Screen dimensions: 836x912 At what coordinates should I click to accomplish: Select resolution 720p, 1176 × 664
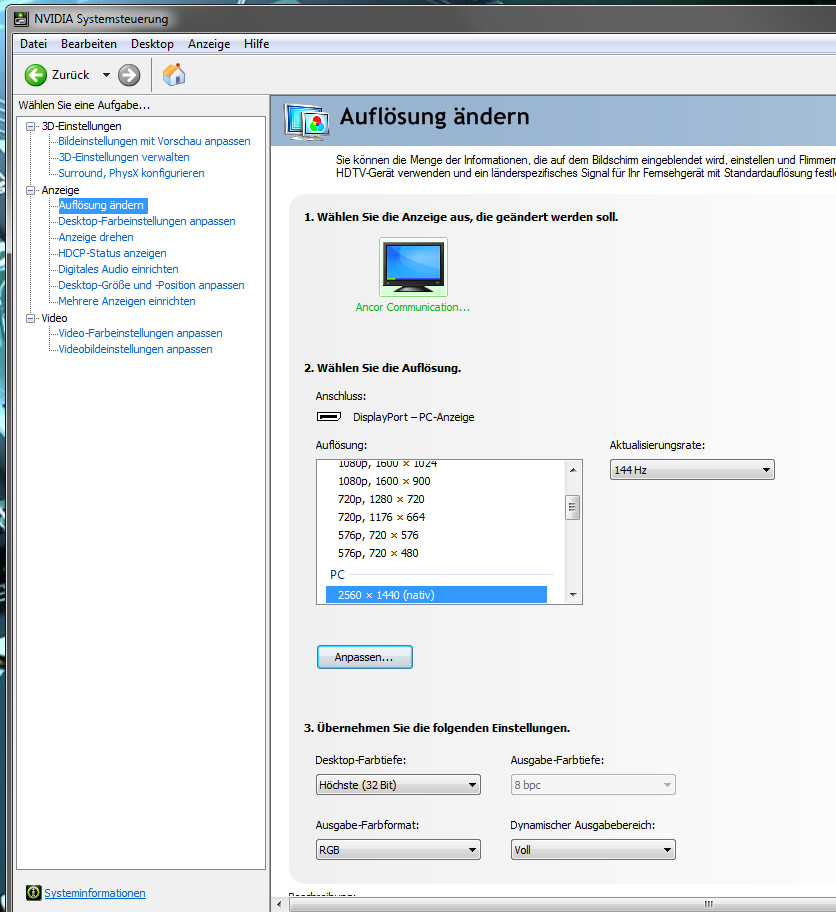pyautogui.click(x=381, y=517)
